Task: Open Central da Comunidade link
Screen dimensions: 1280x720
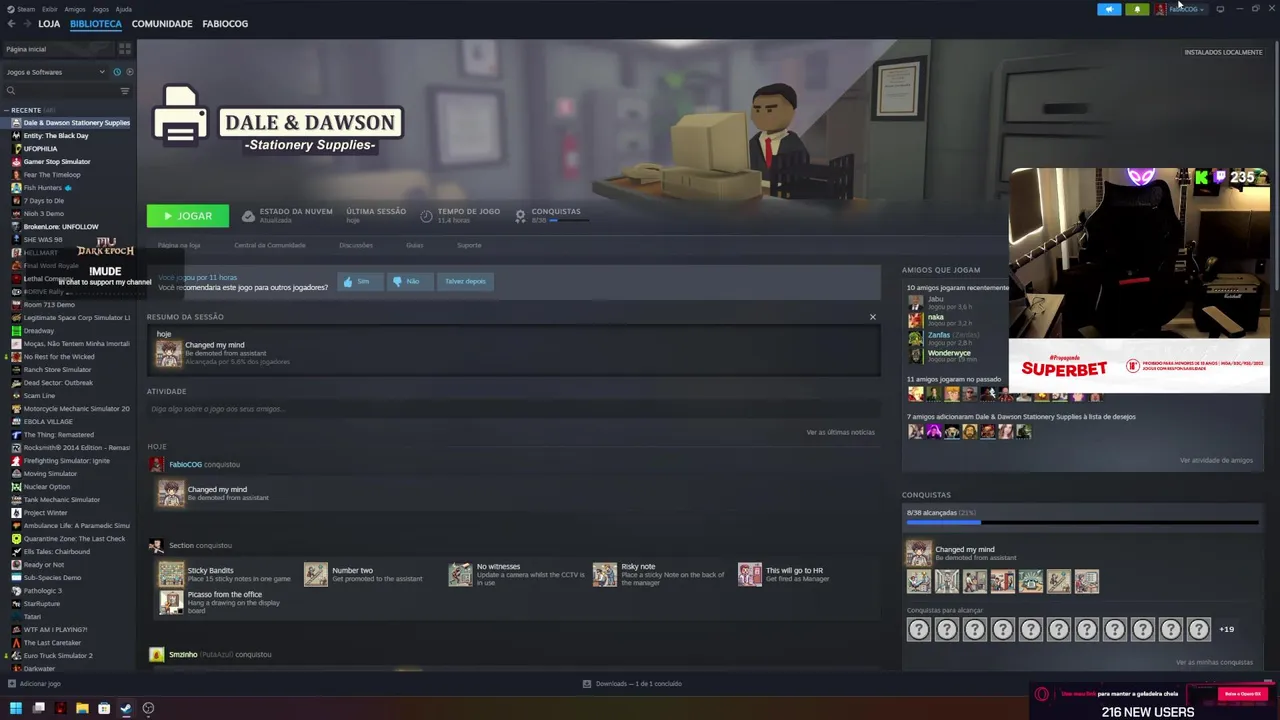Action: pos(270,245)
